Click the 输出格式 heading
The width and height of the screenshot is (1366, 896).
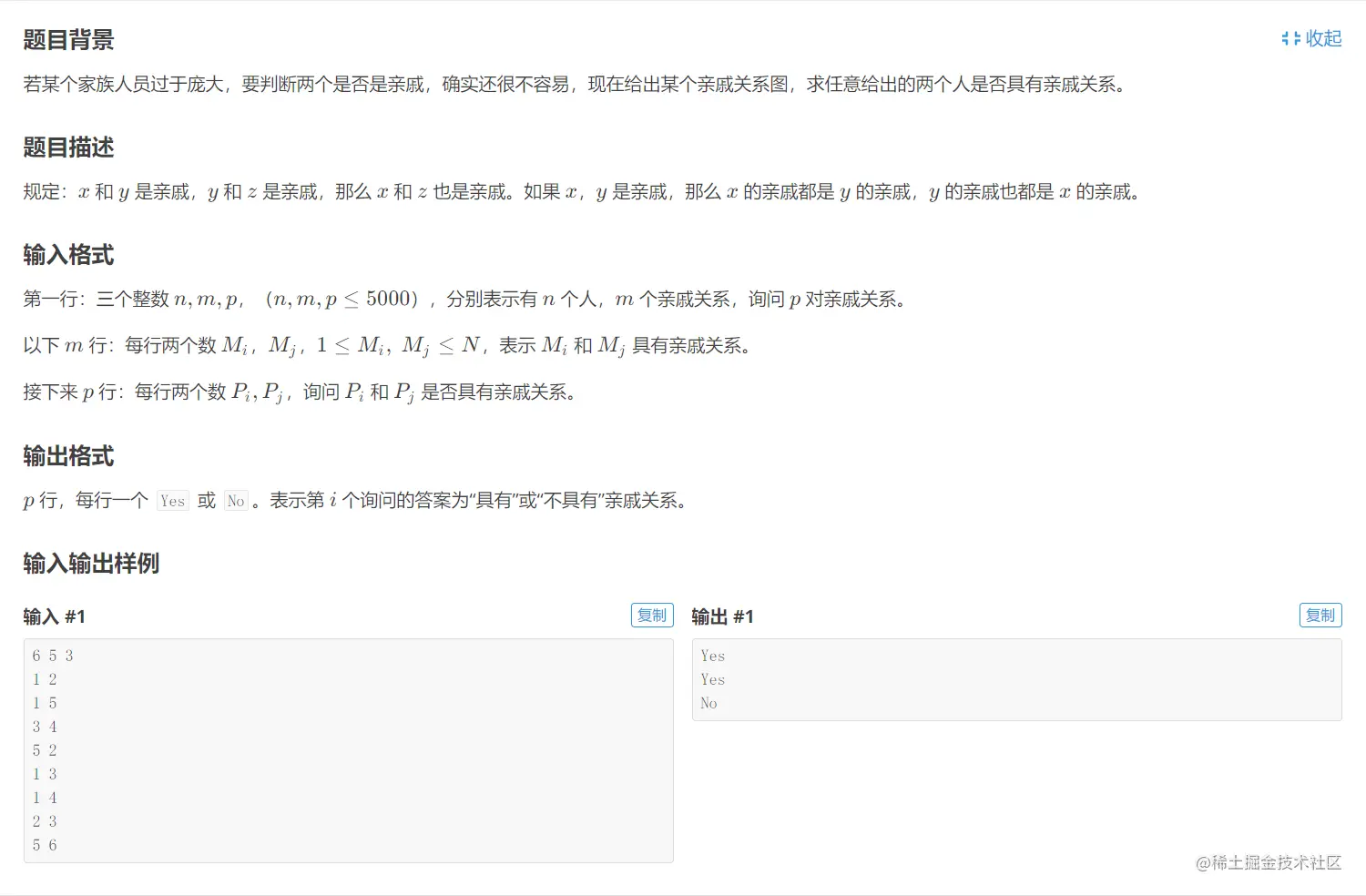pyautogui.click(x=67, y=456)
